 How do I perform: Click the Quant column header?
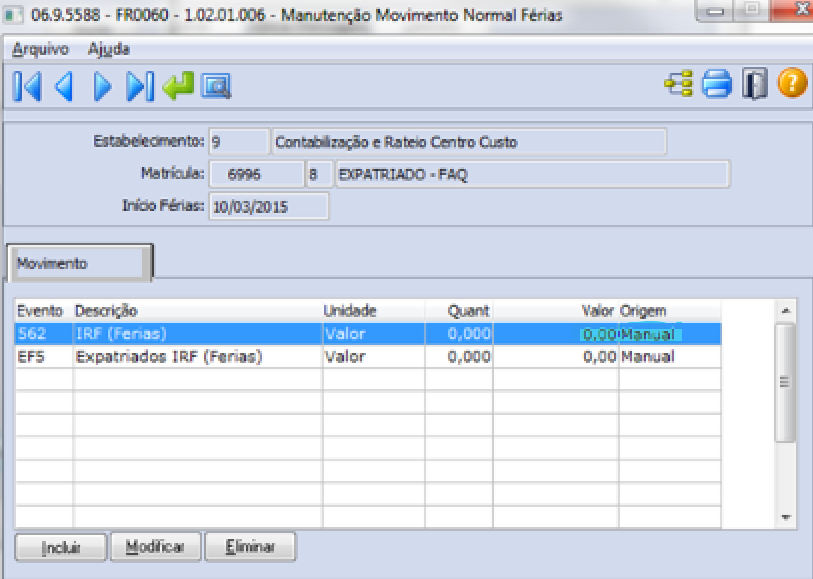point(459,310)
